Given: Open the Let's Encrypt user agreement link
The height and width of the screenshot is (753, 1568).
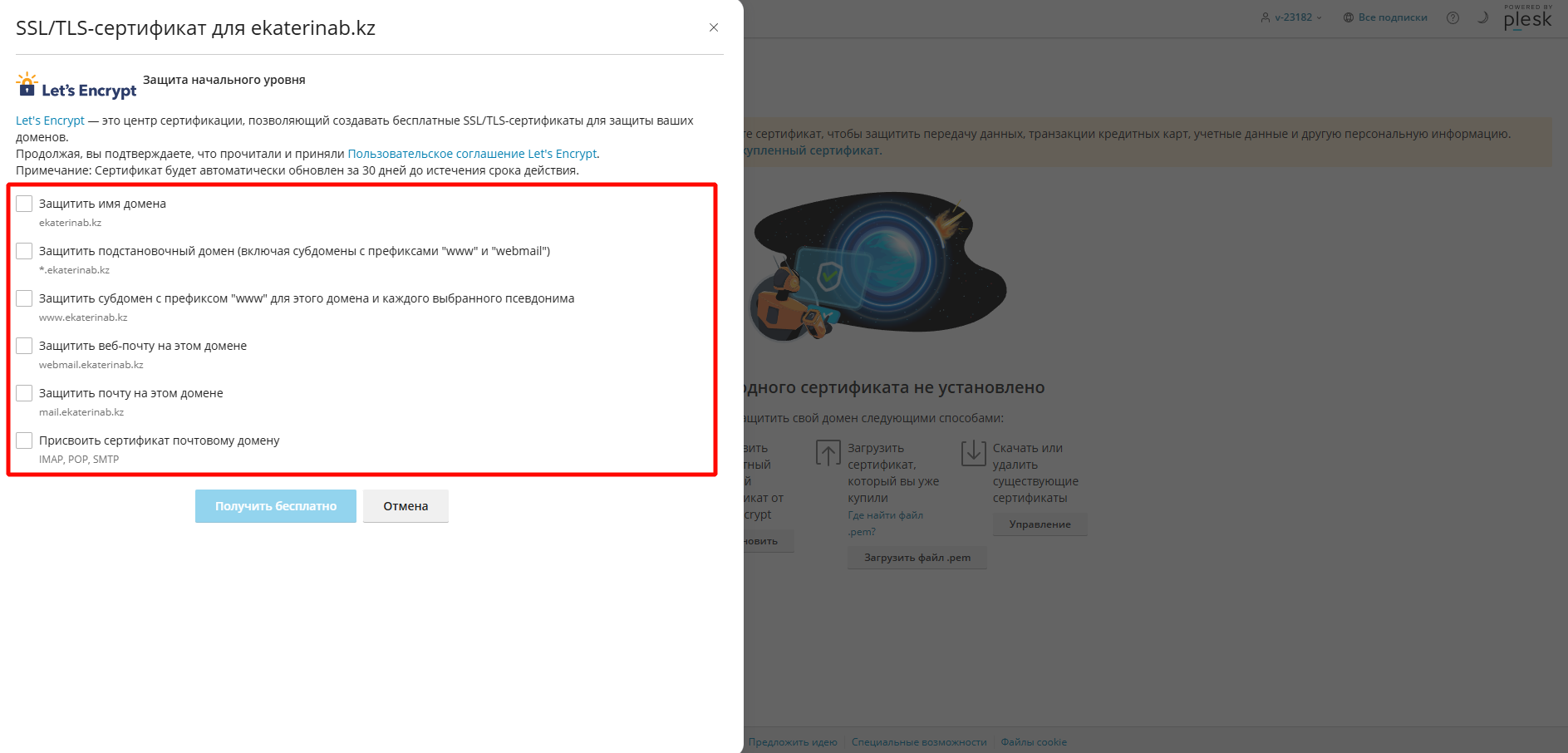Looking at the screenshot, I should point(471,154).
